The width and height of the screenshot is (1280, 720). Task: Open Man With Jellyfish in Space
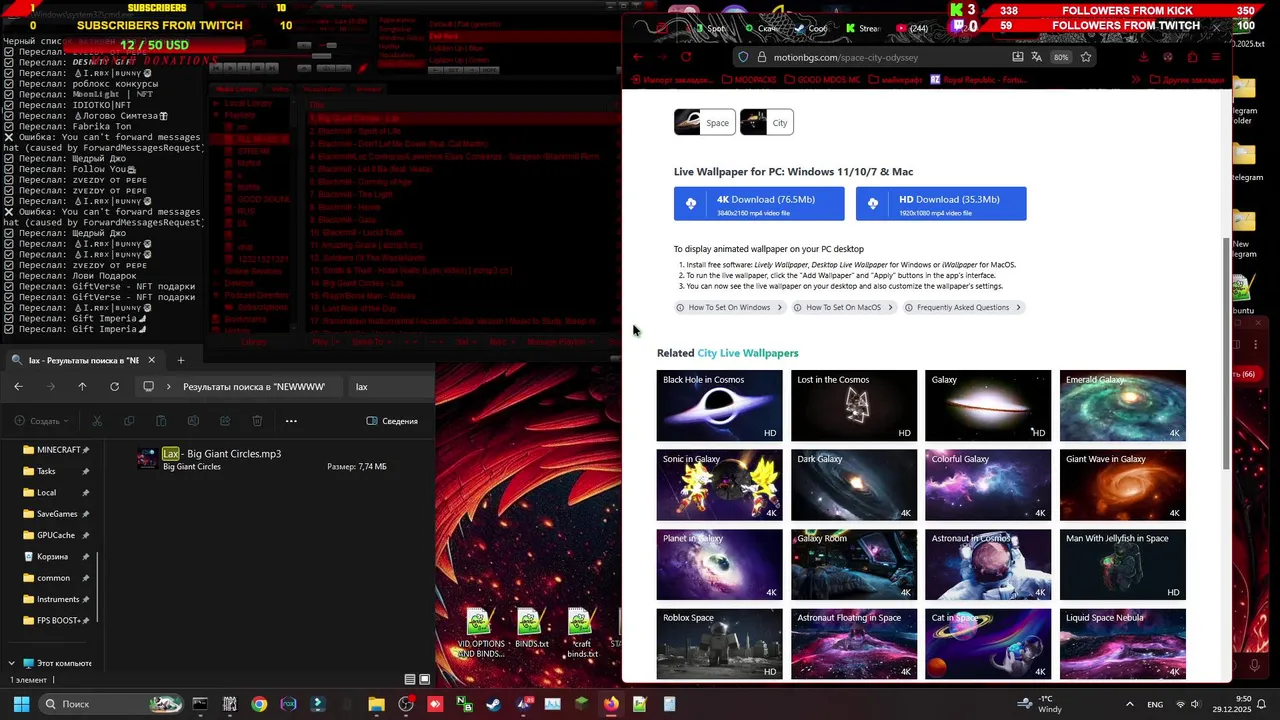tap(1123, 564)
